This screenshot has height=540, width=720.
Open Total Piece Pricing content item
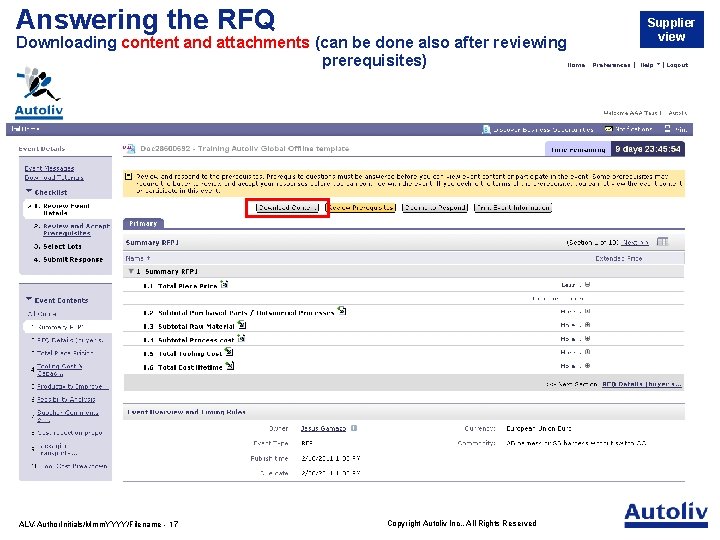click(x=63, y=353)
